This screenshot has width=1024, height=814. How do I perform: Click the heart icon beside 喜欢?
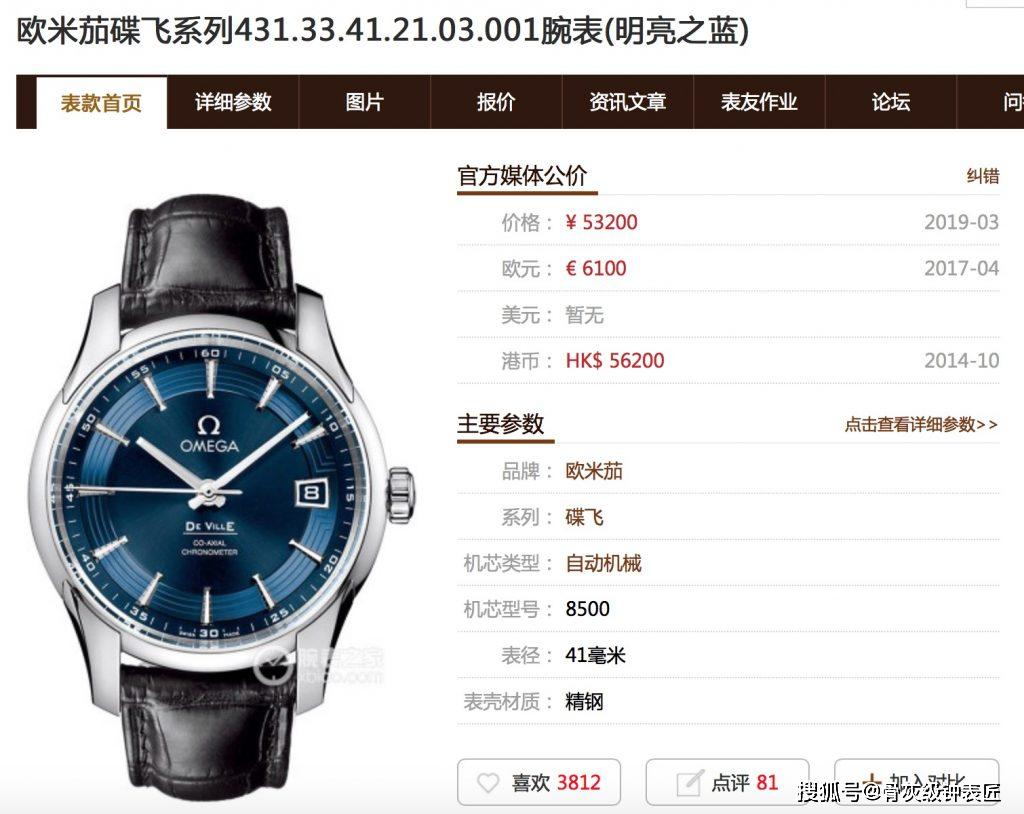pos(488,782)
